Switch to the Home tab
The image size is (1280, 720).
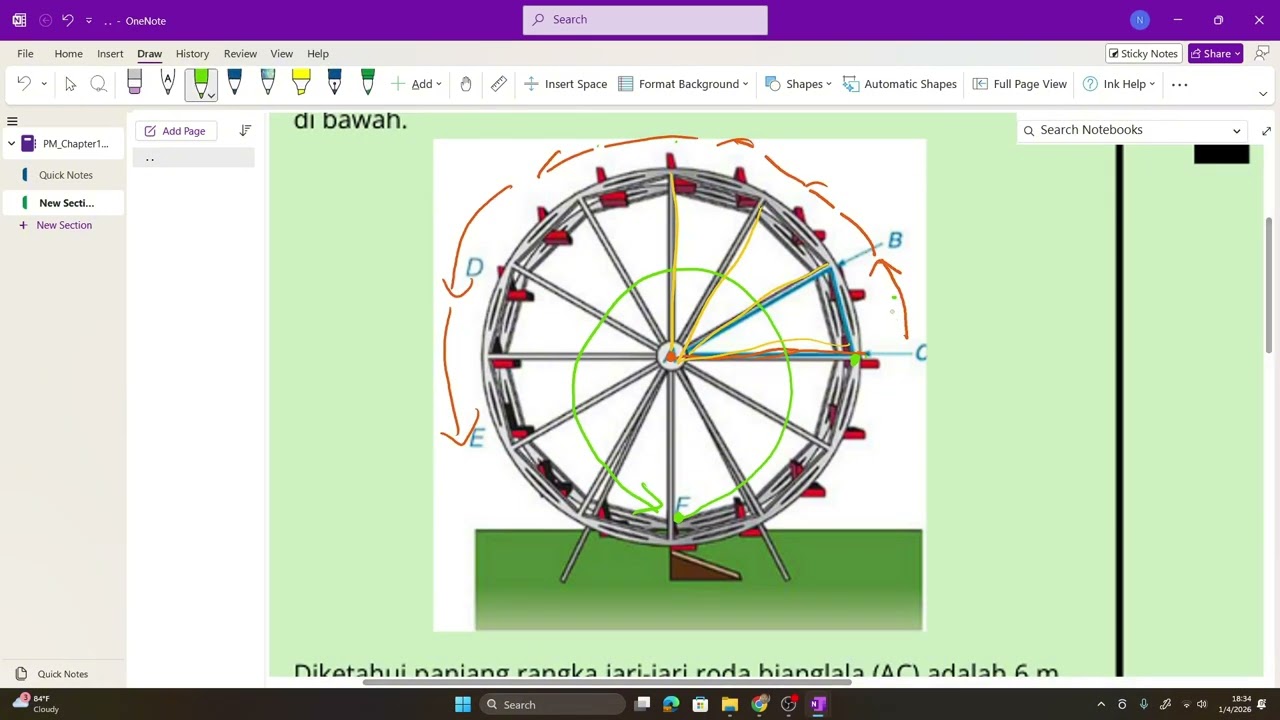tap(68, 53)
